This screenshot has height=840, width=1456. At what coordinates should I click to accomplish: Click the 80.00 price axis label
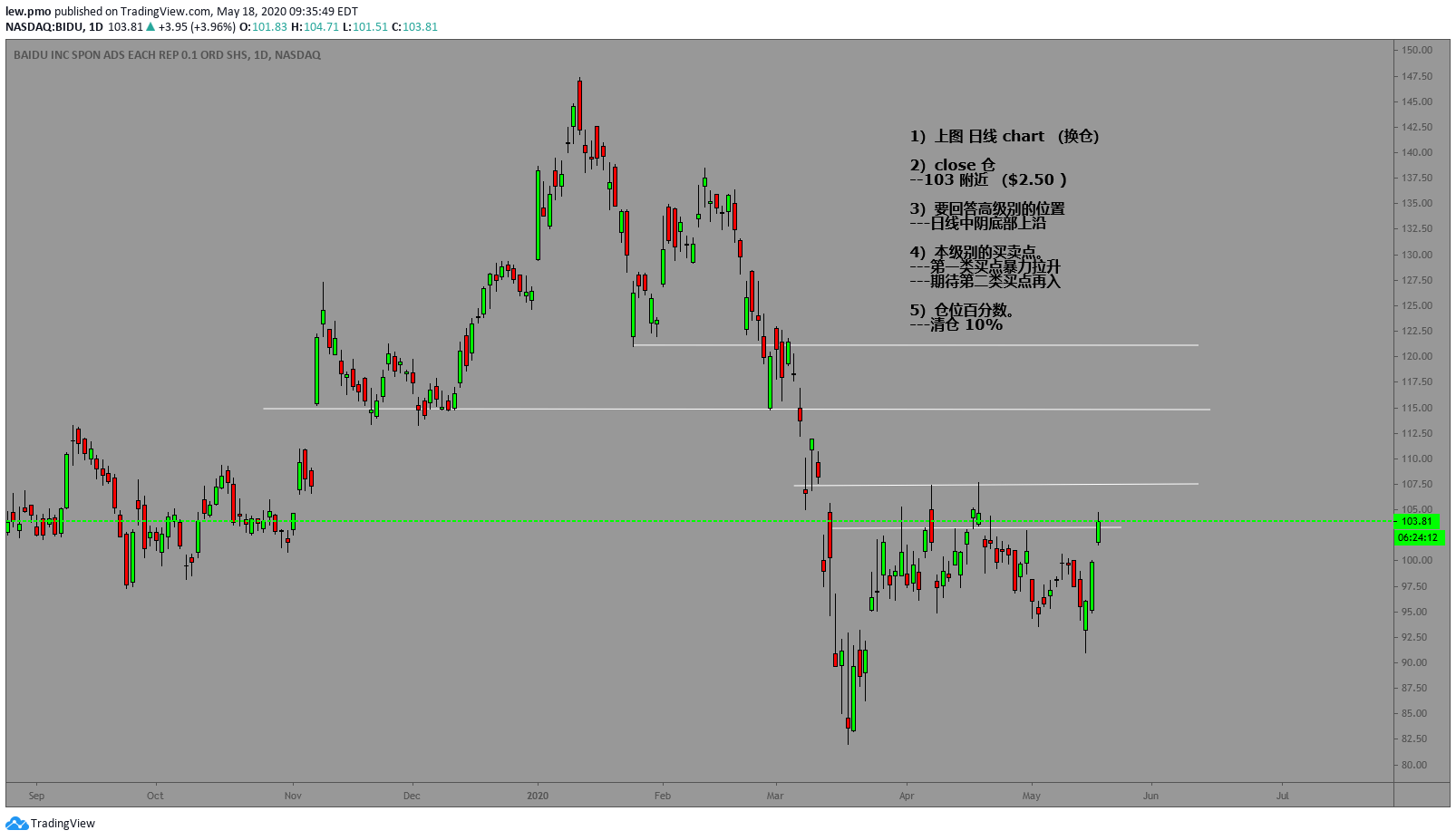[1414, 765]
